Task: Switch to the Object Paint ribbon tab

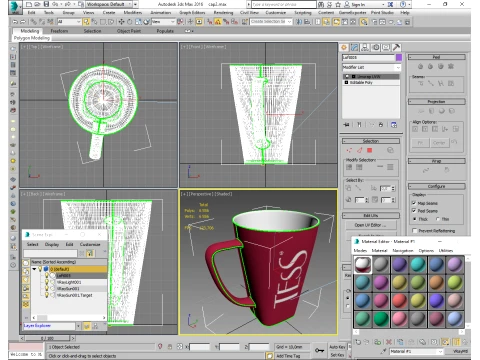Action: click(x=129, y=31)
